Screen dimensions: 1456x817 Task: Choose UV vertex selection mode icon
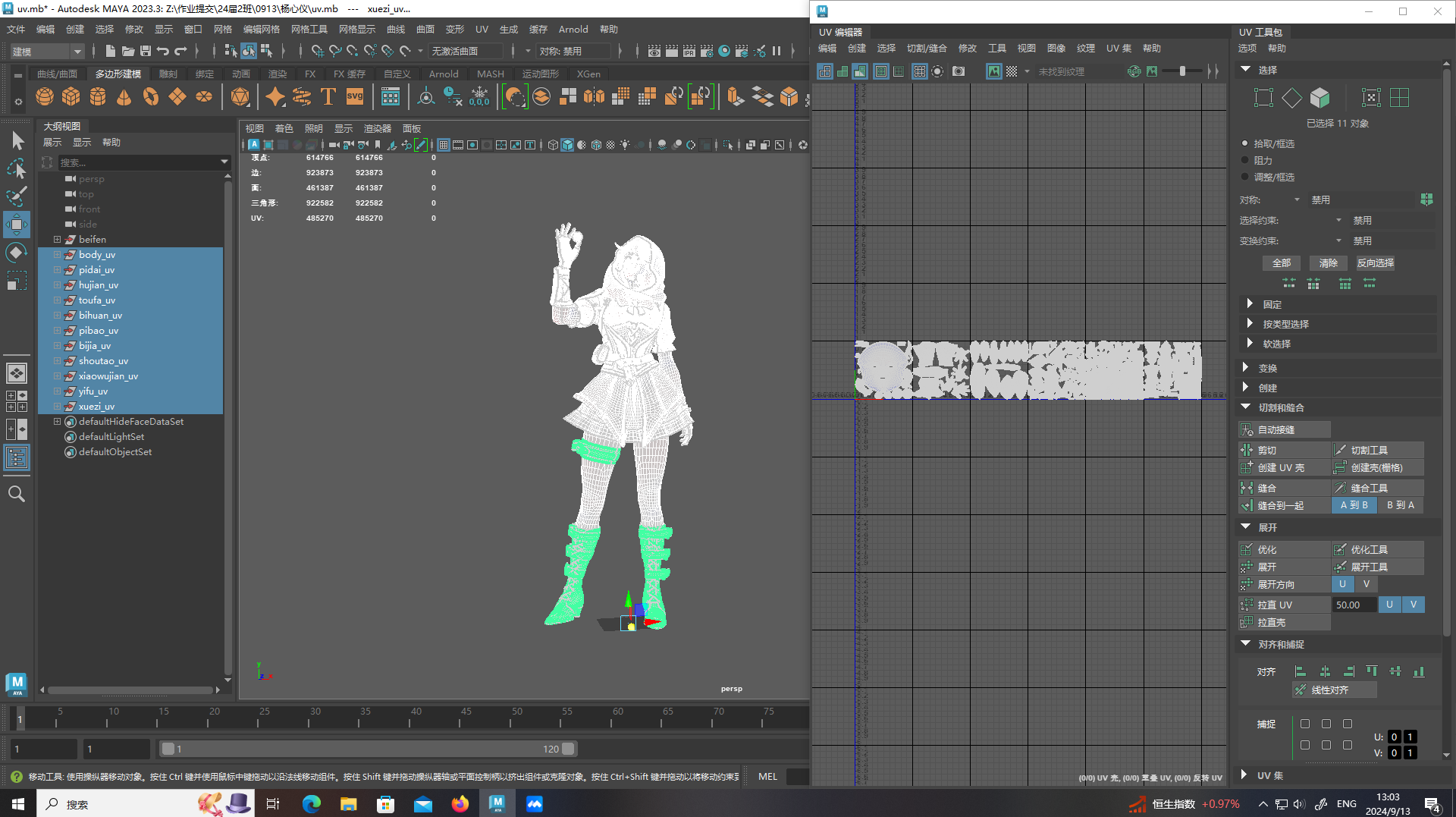(x=1263, y=97)
